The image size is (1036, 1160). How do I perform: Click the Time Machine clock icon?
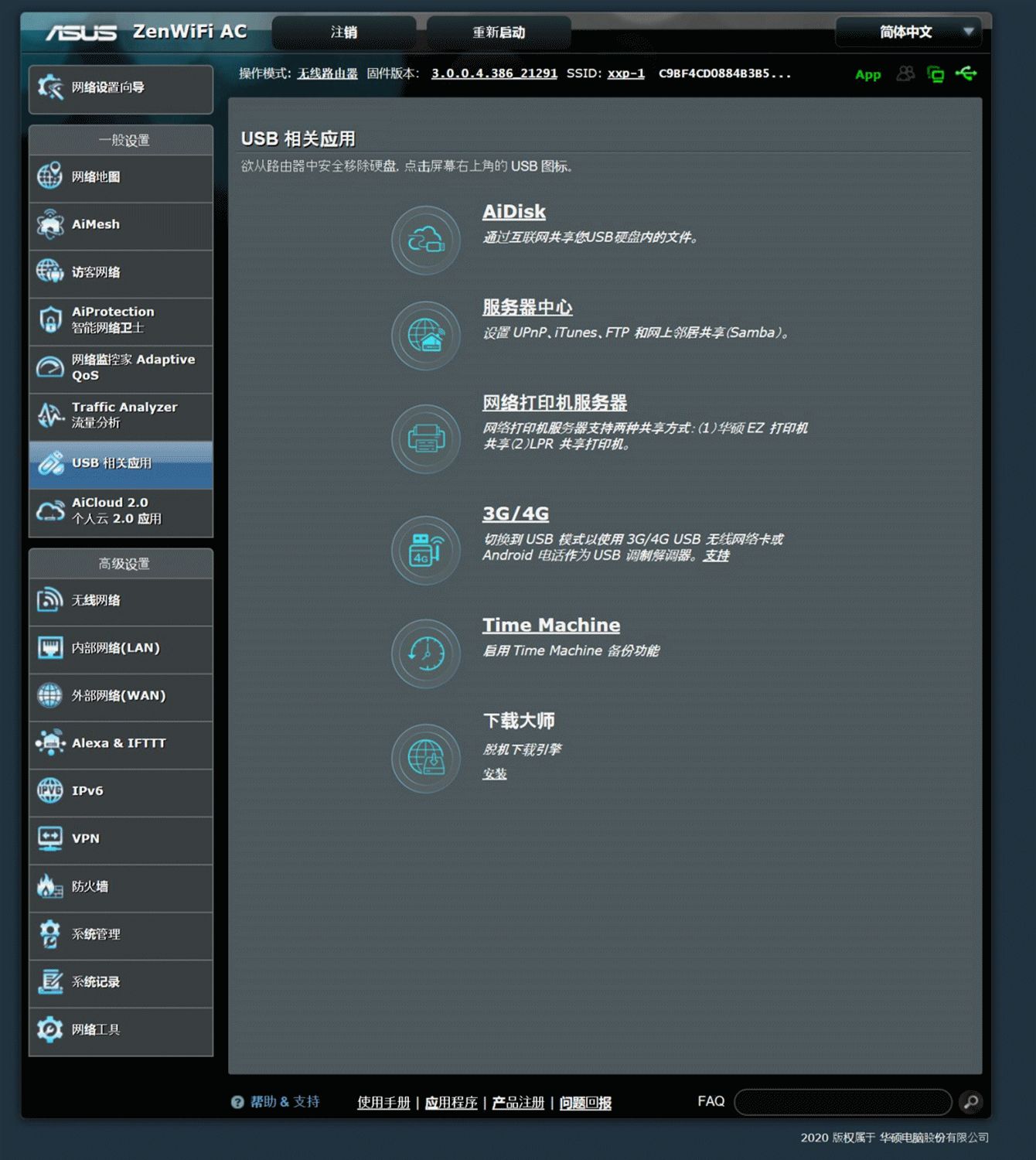[x=425, y=654]
